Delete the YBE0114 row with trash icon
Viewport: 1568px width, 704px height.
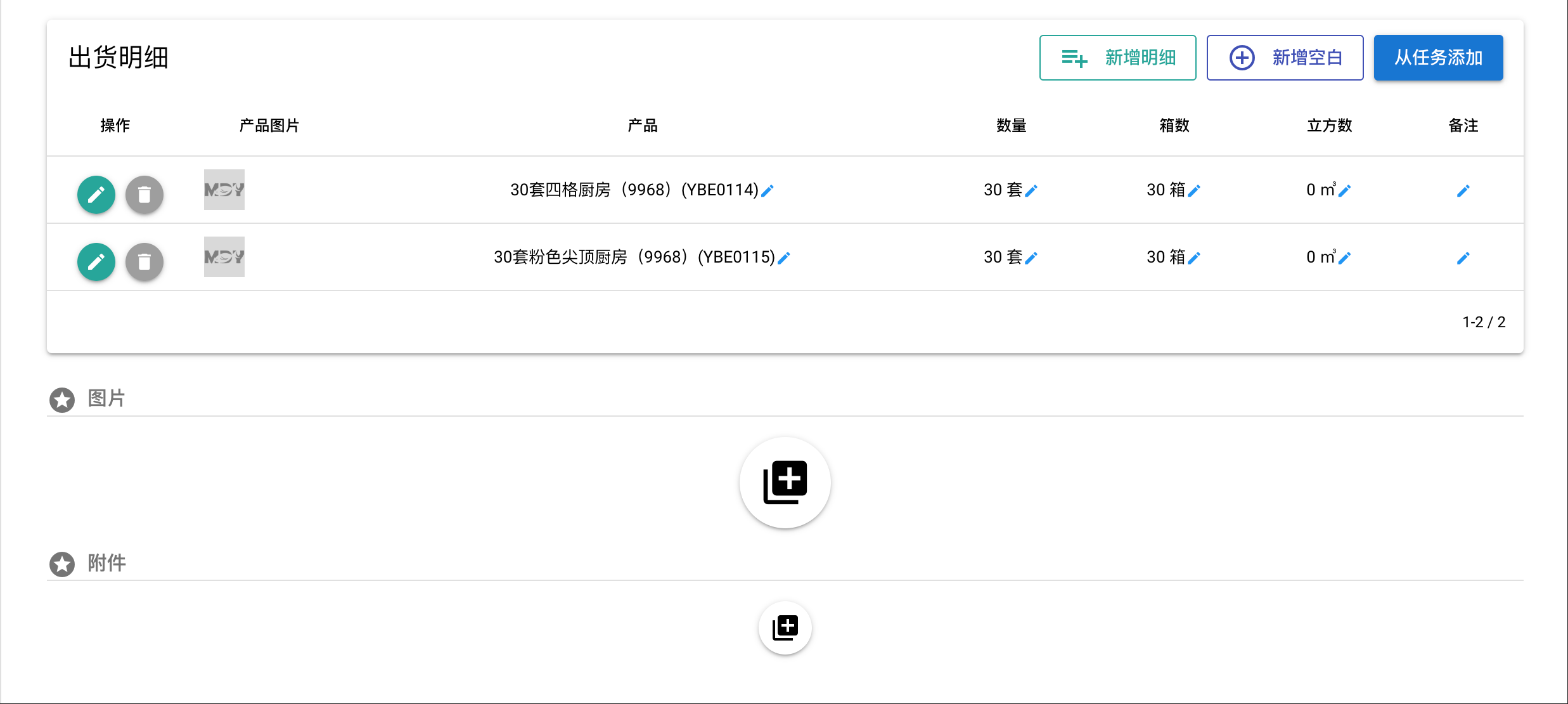coord(145,194)
